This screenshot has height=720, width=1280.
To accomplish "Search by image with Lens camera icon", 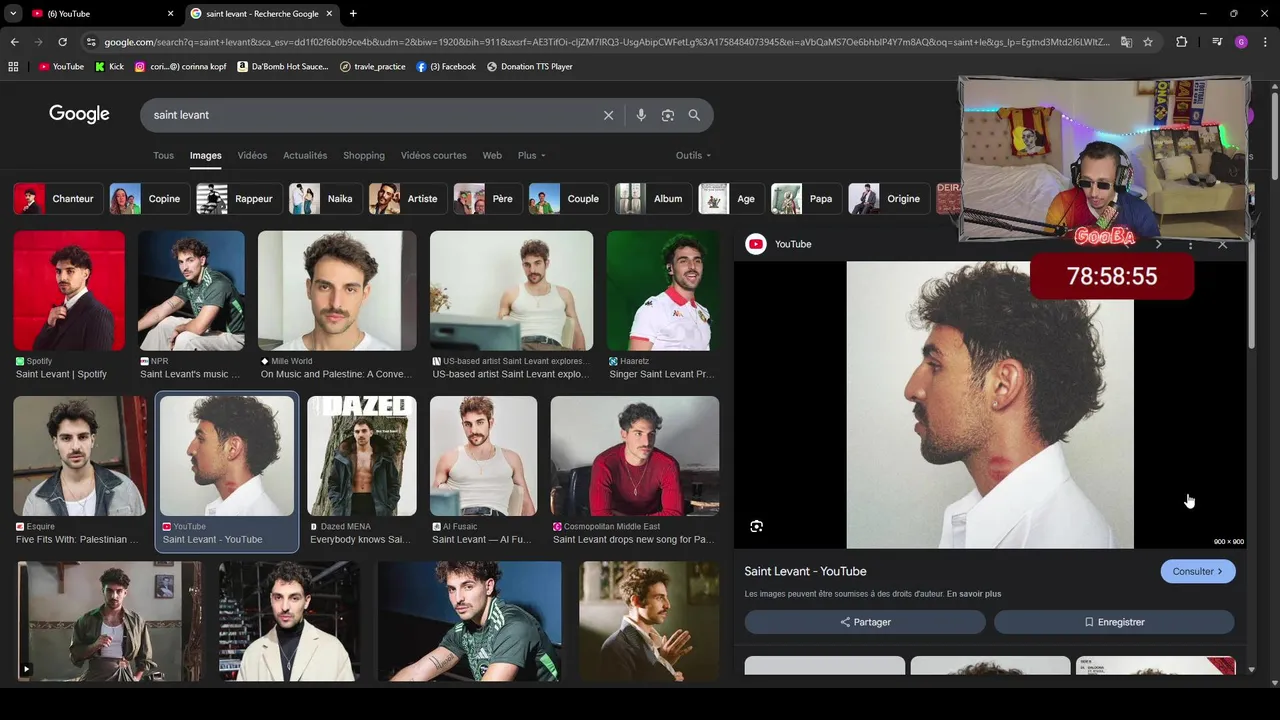I will (x=668, y=115).
